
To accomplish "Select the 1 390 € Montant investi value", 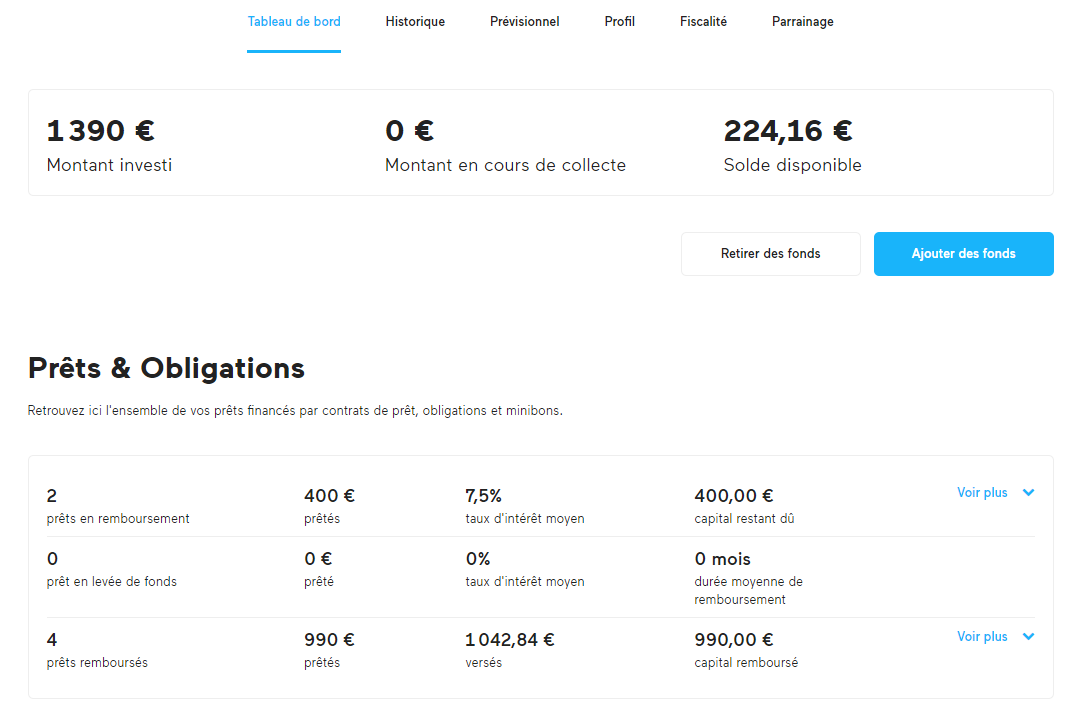I will coord(100,130).
